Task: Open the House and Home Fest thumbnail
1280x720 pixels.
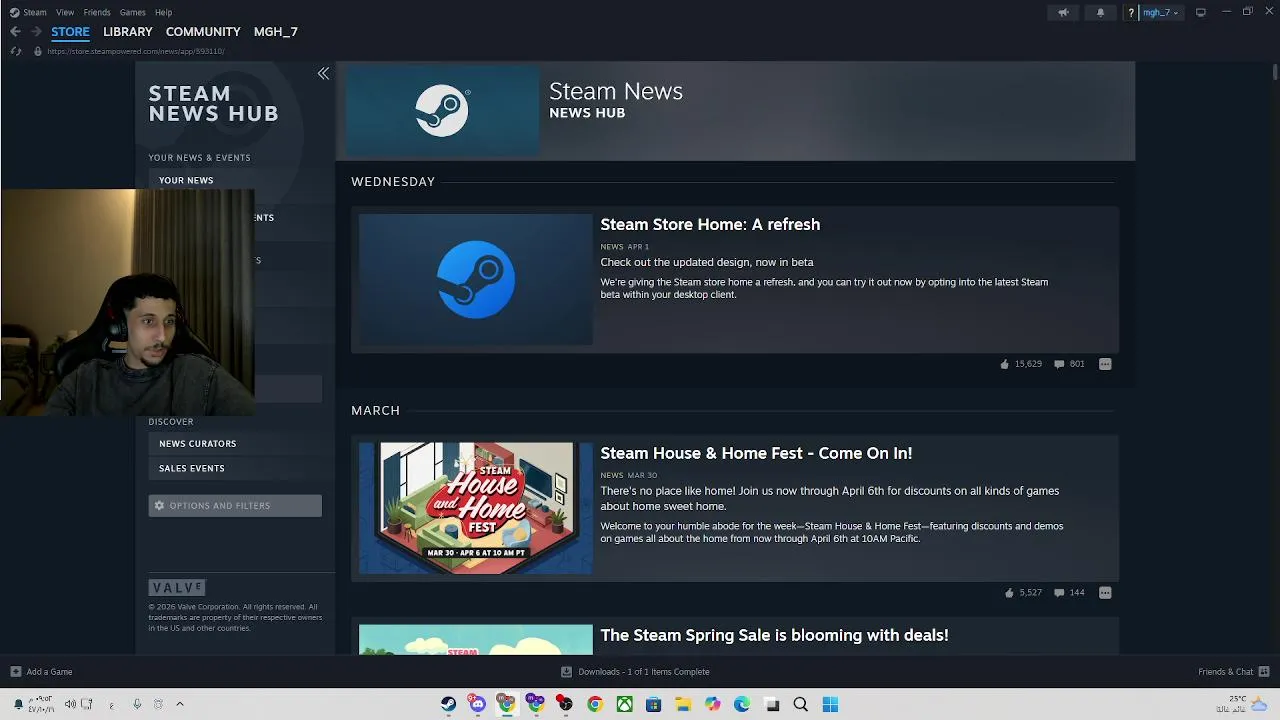Action: click(475, 508)
